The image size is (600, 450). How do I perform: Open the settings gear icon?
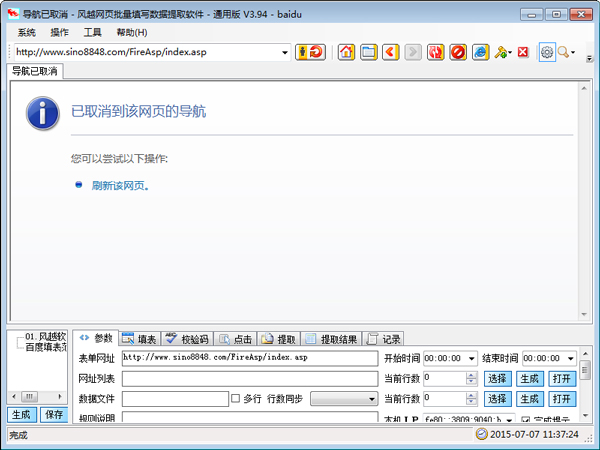[547, 52]
